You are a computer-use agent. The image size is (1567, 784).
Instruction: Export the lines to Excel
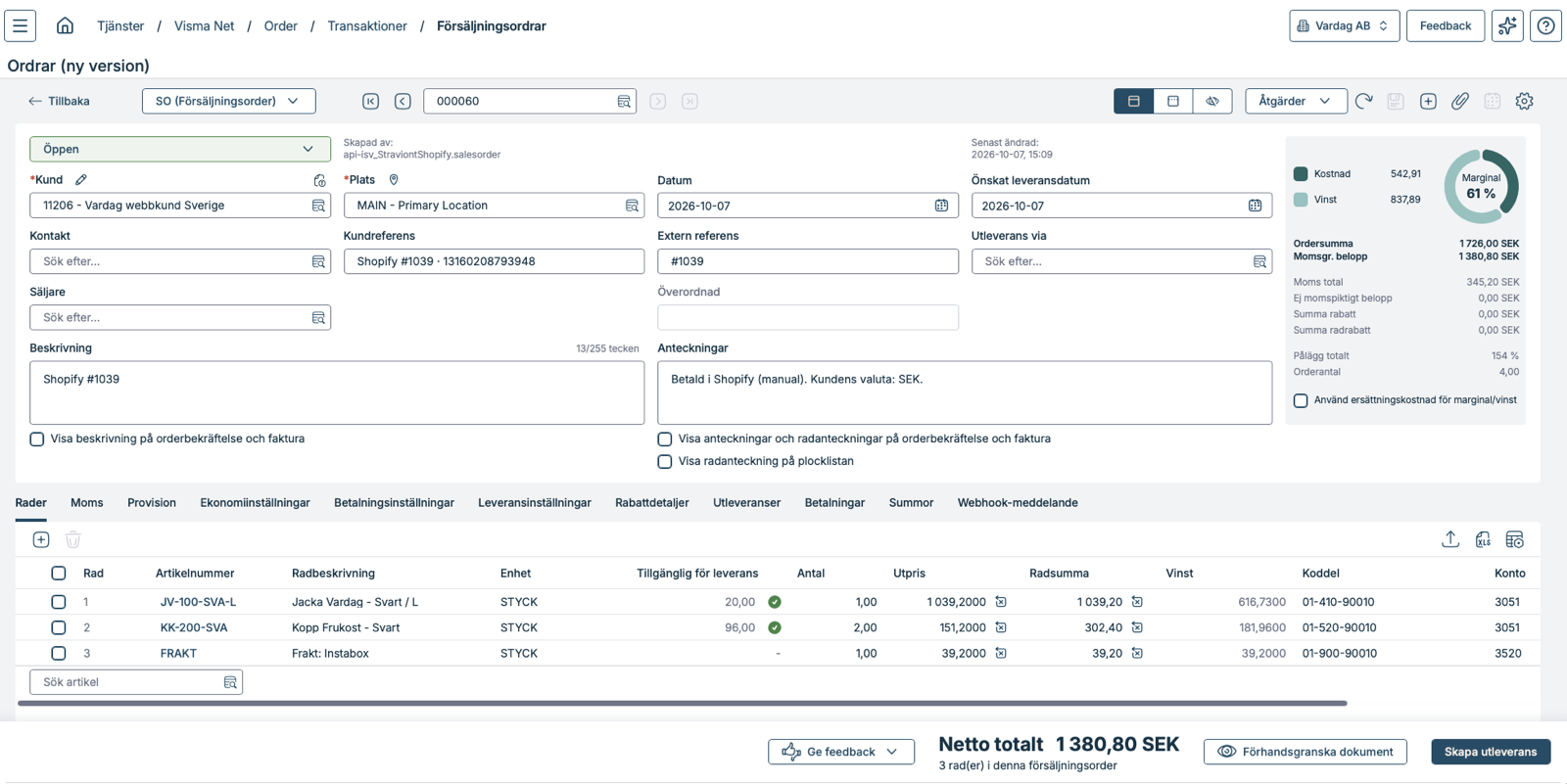1483,539
